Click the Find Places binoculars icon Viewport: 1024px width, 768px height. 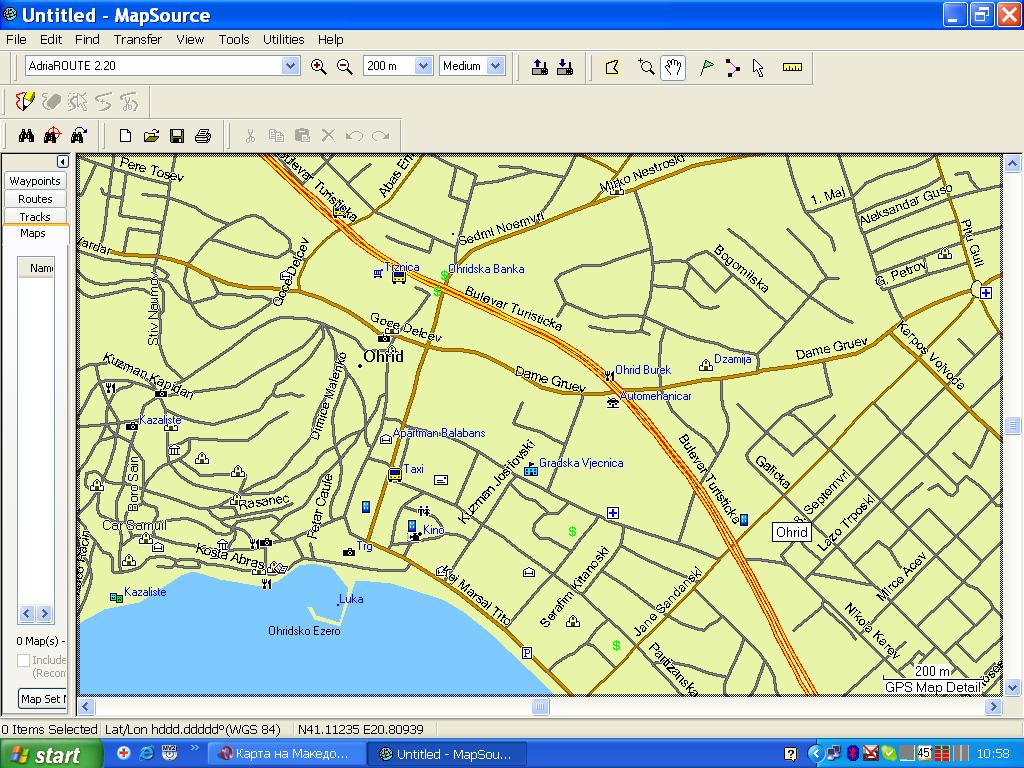tap(27, 136)
